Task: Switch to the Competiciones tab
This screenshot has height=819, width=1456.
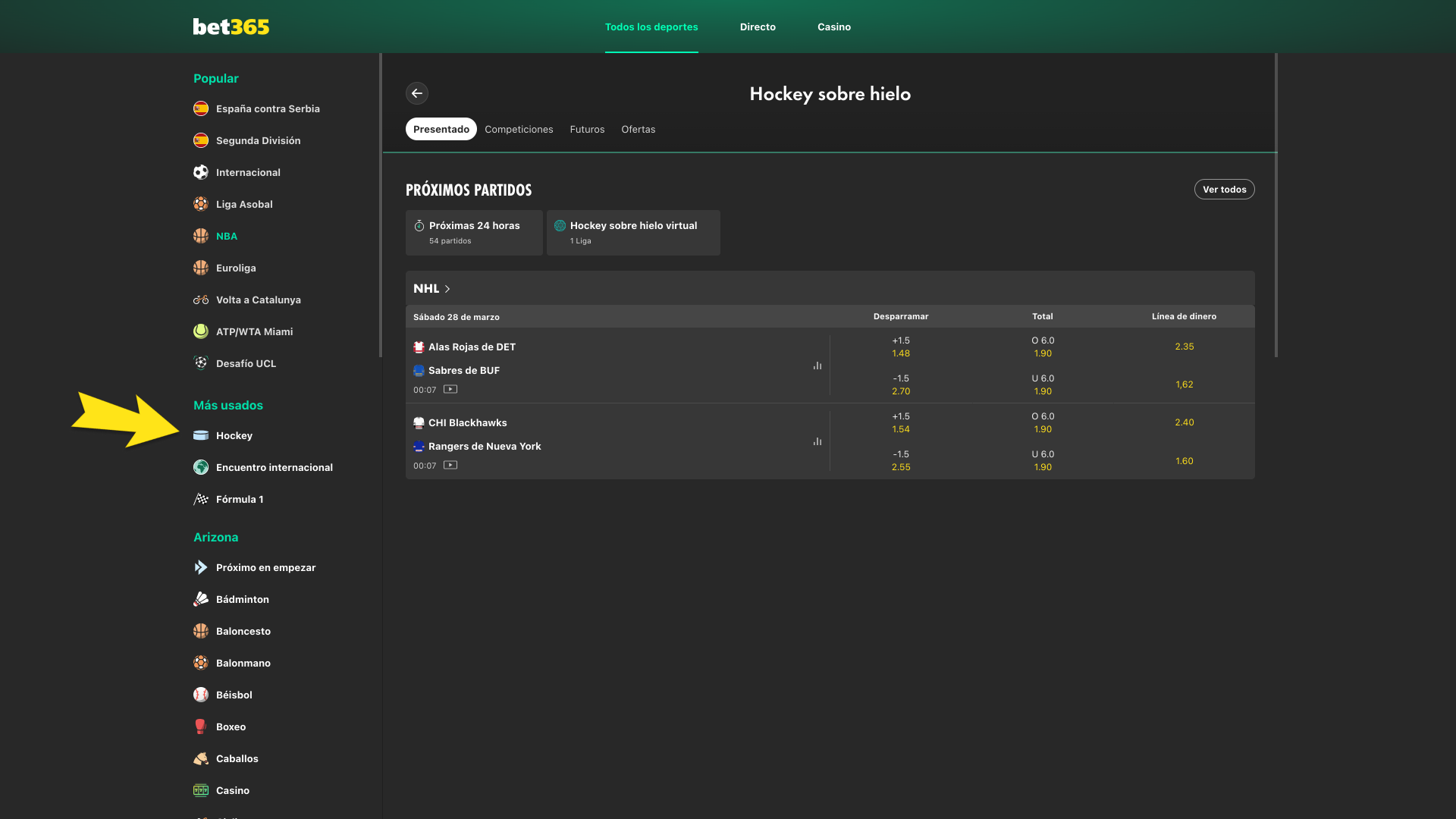Action: pos(519,129)
